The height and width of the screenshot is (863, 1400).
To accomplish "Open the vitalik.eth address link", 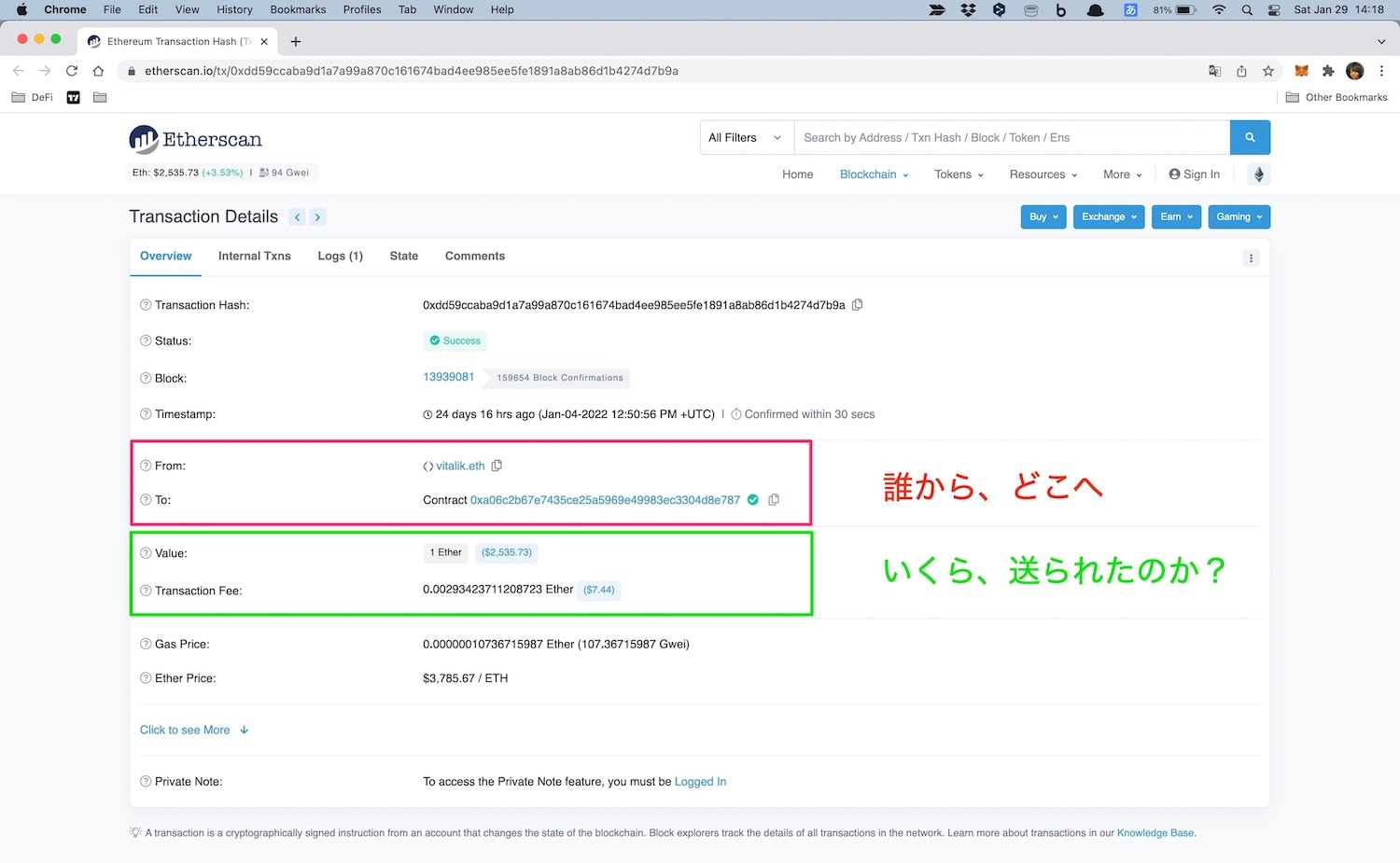I will coord(460,466).
